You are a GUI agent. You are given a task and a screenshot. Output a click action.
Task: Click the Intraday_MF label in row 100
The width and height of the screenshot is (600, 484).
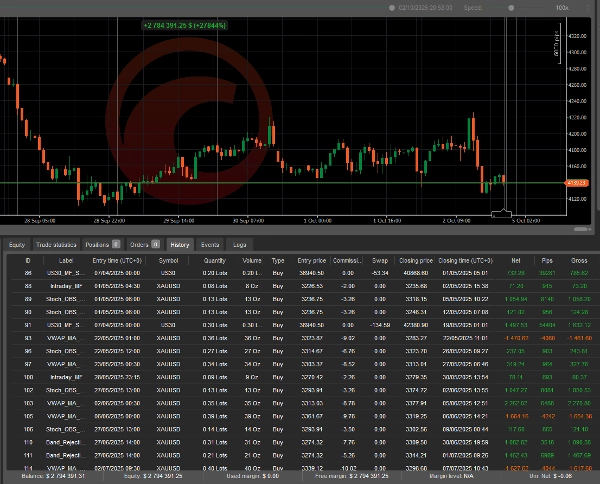click(x=66, y=377)
